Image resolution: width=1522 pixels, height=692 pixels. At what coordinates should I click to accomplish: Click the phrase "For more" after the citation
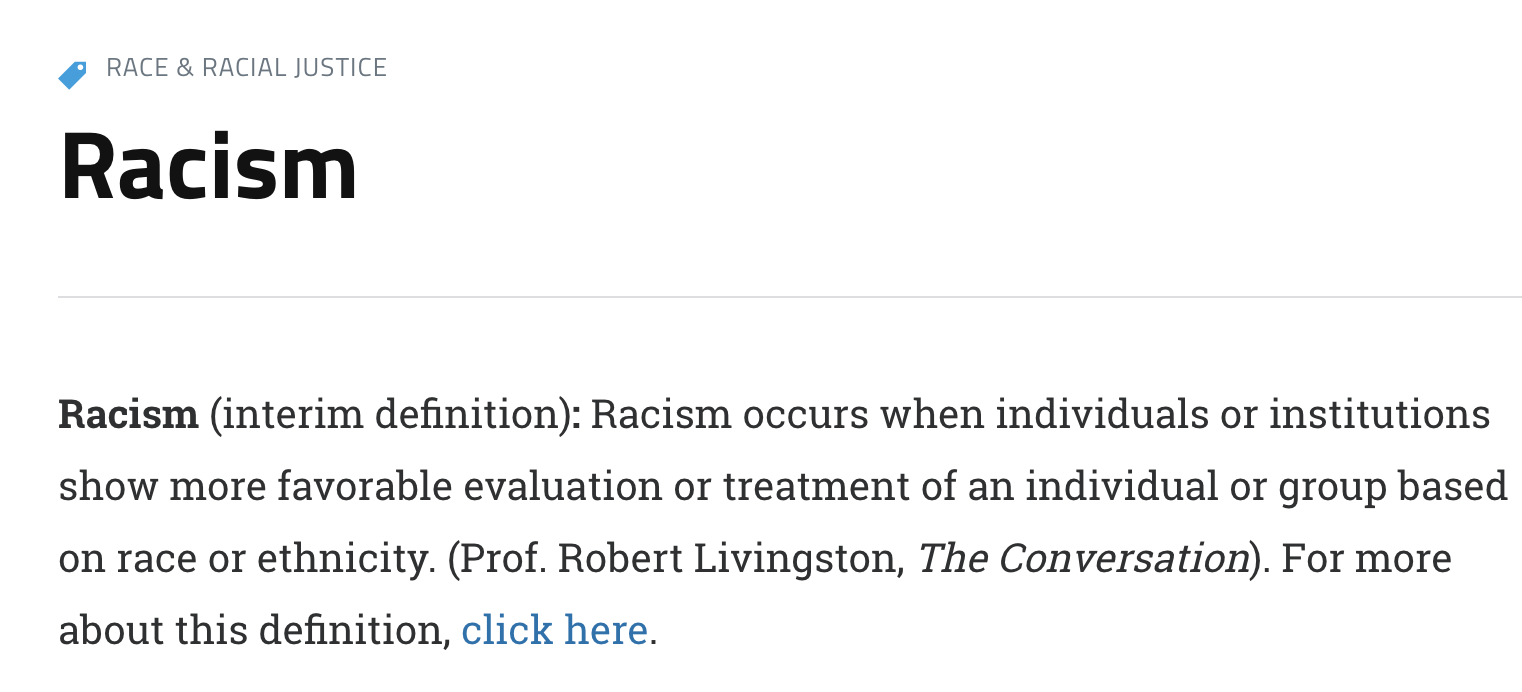(x=1366, y=558)
